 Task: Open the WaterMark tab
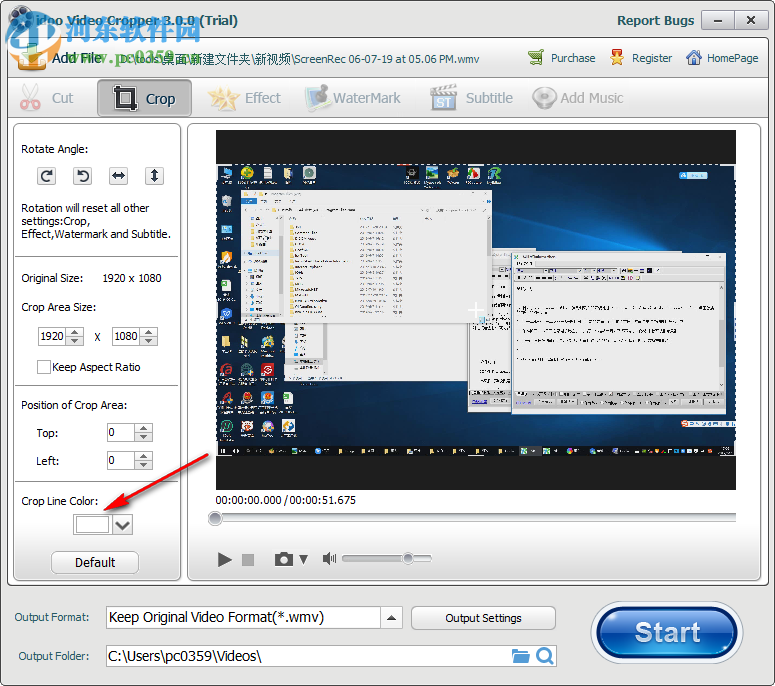[x=353, y=98]
